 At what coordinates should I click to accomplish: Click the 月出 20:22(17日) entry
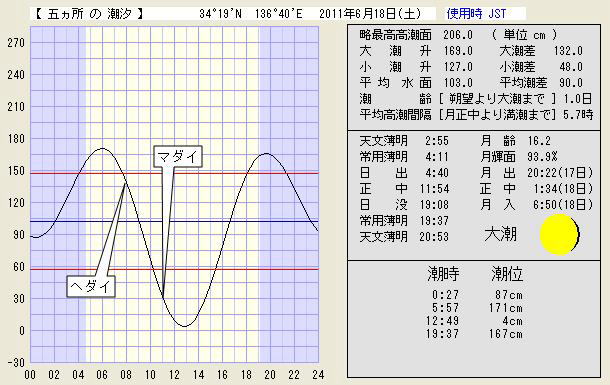coord(536,173)
